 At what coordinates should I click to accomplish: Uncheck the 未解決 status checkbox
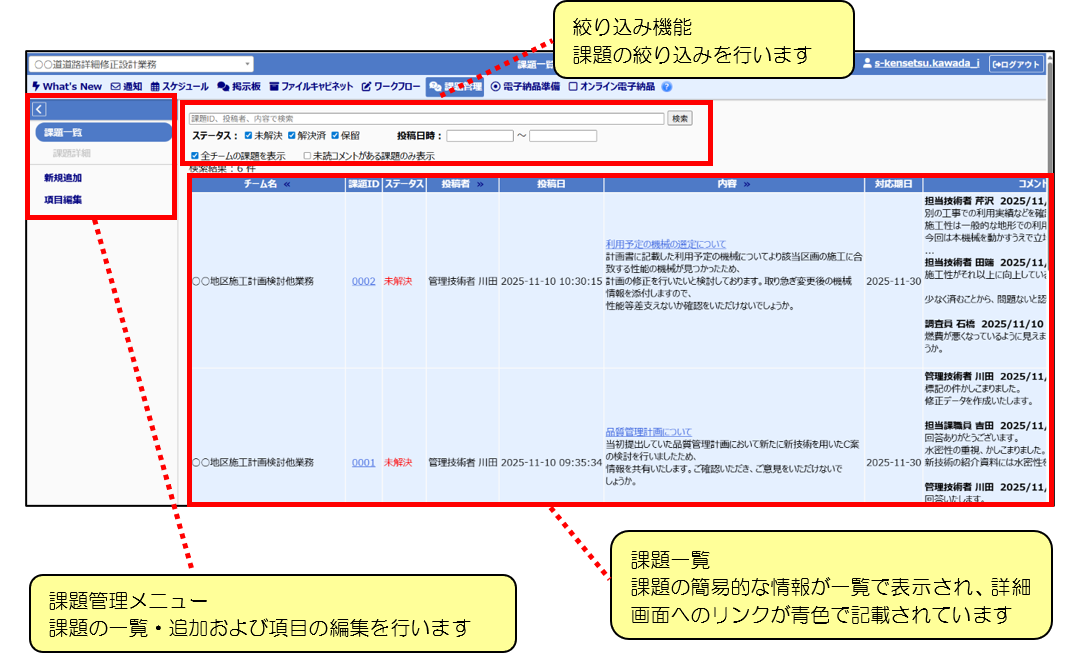249,136
